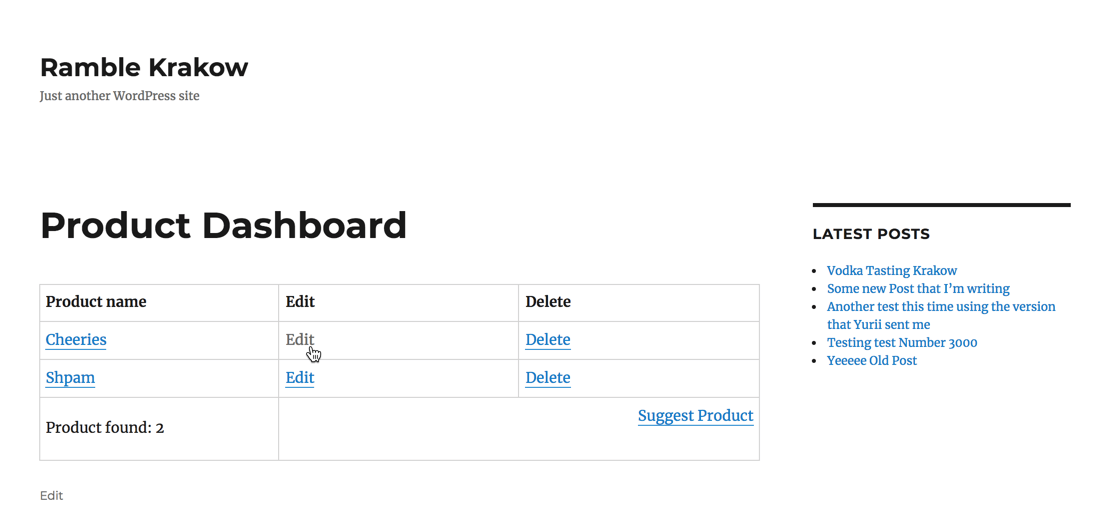
Task: Click the Delete column header
Action: (x=548, y=302)
